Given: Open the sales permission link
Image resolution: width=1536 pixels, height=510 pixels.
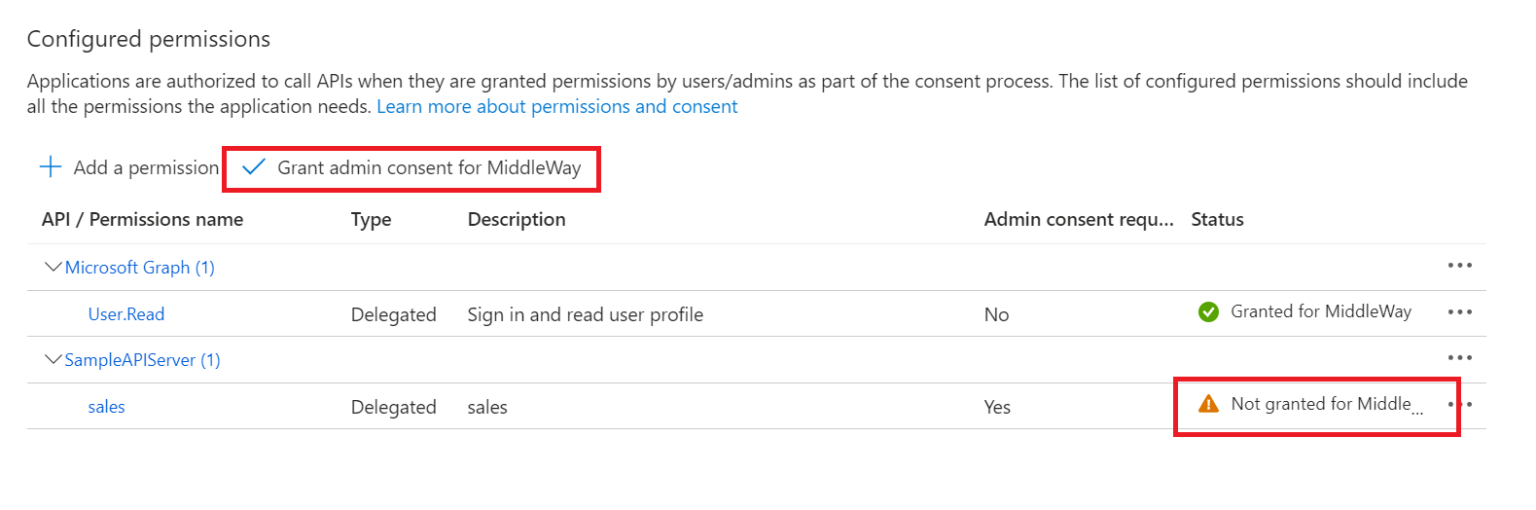Looking at the screenshot, I should pos(106,407).
